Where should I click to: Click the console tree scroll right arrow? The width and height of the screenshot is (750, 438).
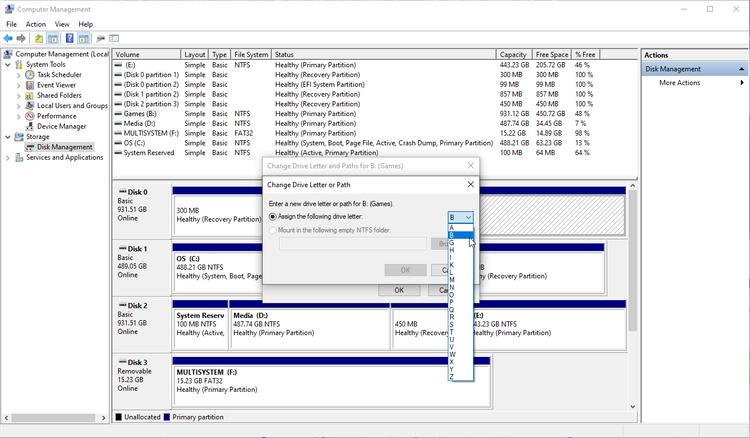click(x=104, y=418)
